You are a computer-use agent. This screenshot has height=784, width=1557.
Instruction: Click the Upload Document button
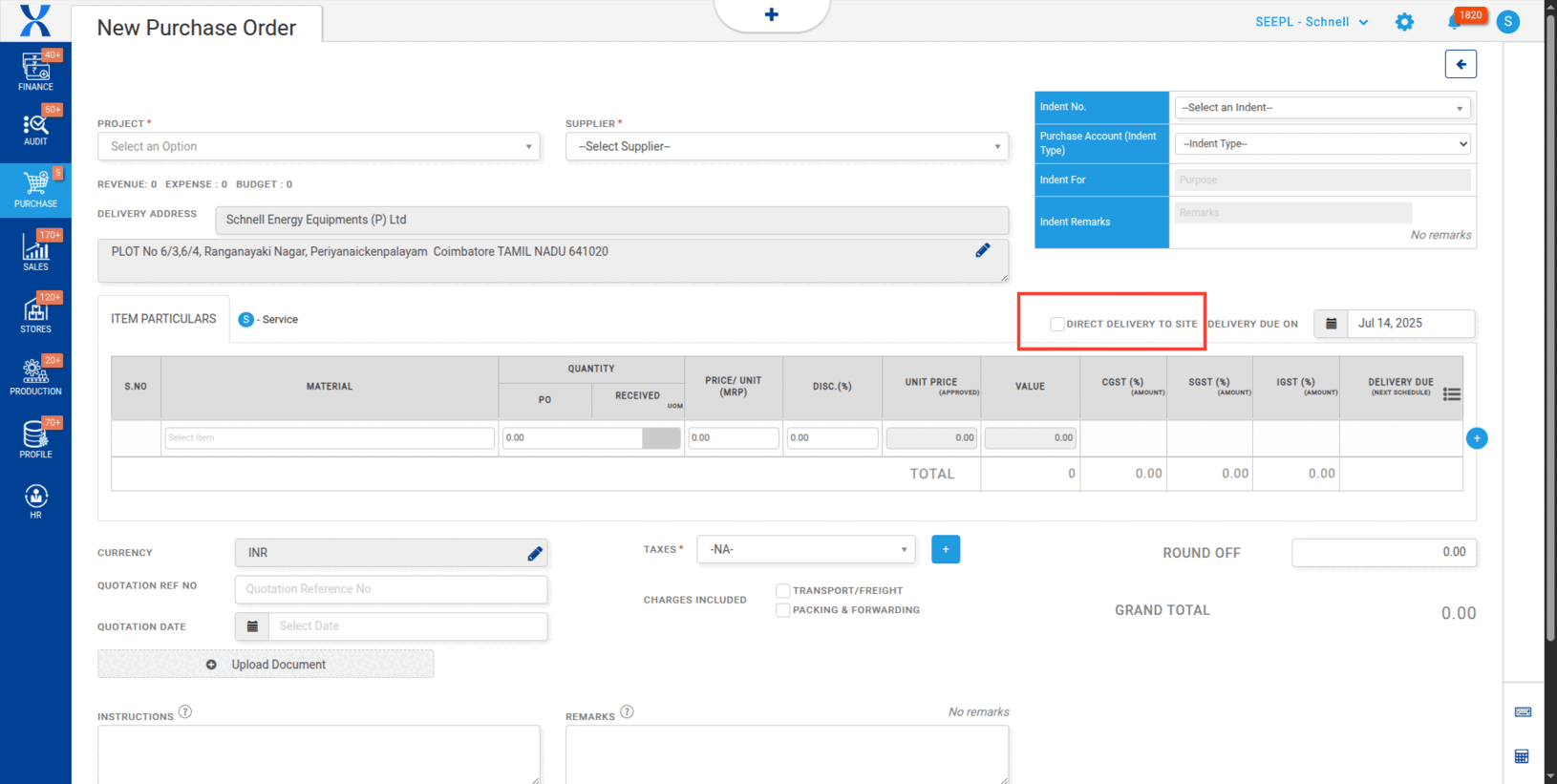coord(266,665)
